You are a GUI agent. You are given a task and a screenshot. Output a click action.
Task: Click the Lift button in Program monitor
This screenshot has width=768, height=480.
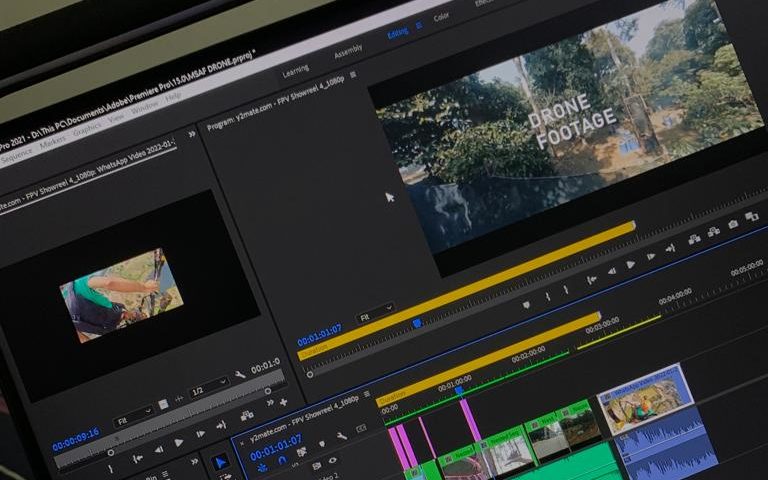[x=694, y=239]
